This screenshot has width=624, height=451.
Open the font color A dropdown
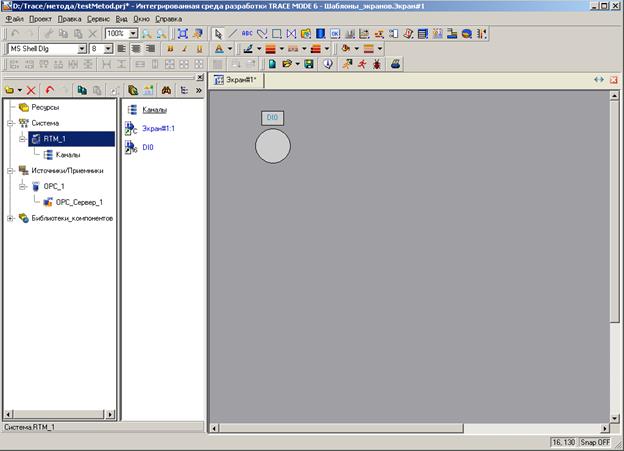(231, 48)
